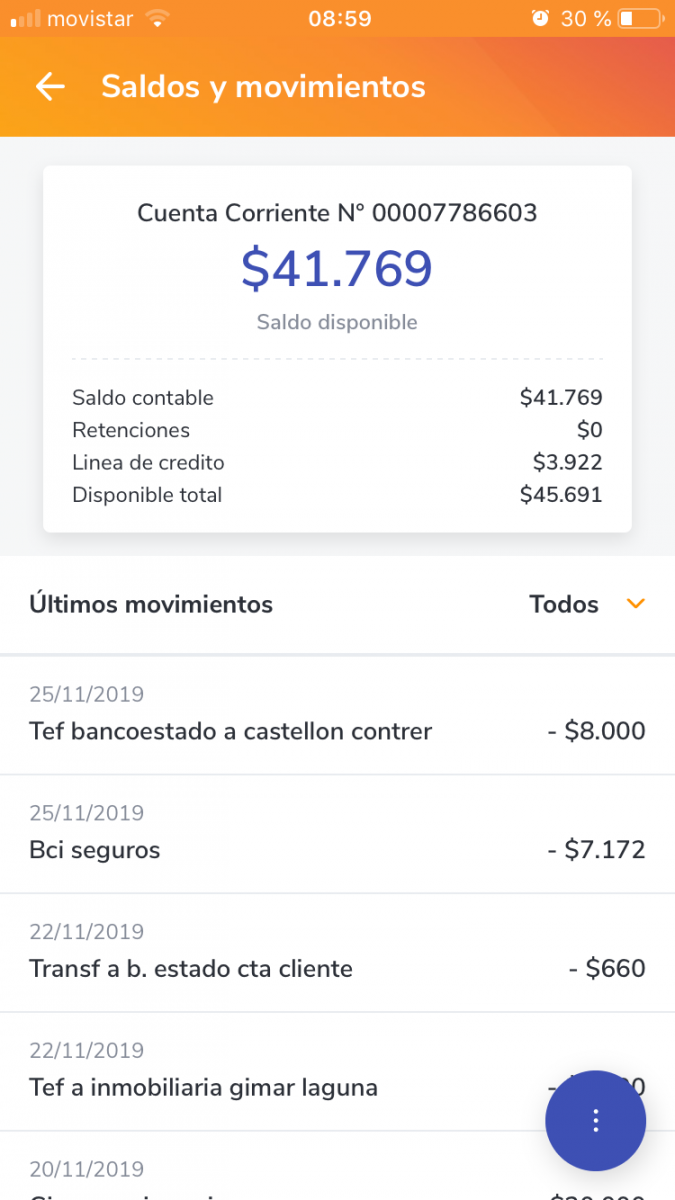This screenshot has height=1200, width=675.
Task: Select the Bci seguros transaction
Action: (x=337, y=835)
